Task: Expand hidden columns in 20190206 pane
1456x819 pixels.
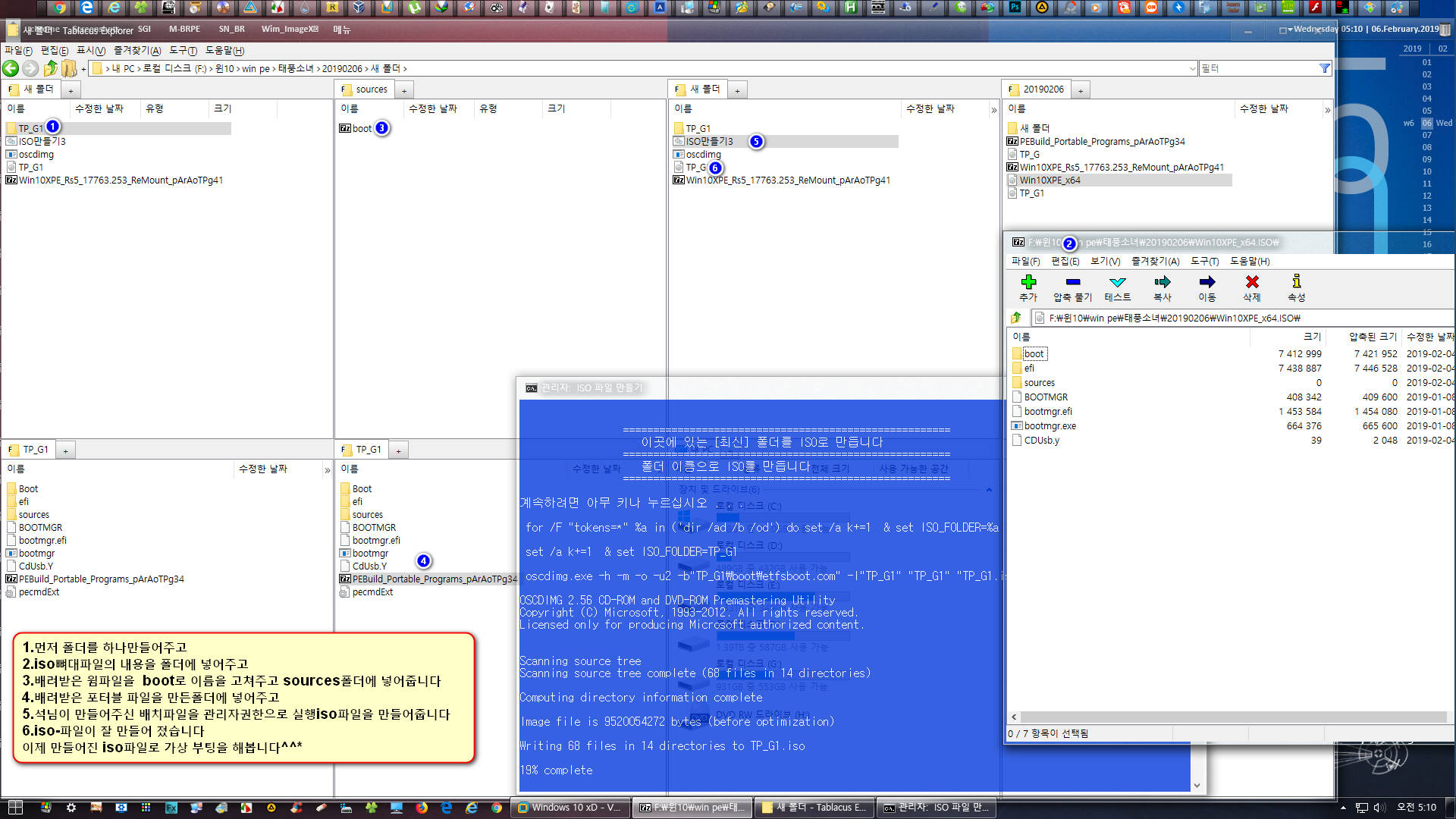Action: [1327, 110]
